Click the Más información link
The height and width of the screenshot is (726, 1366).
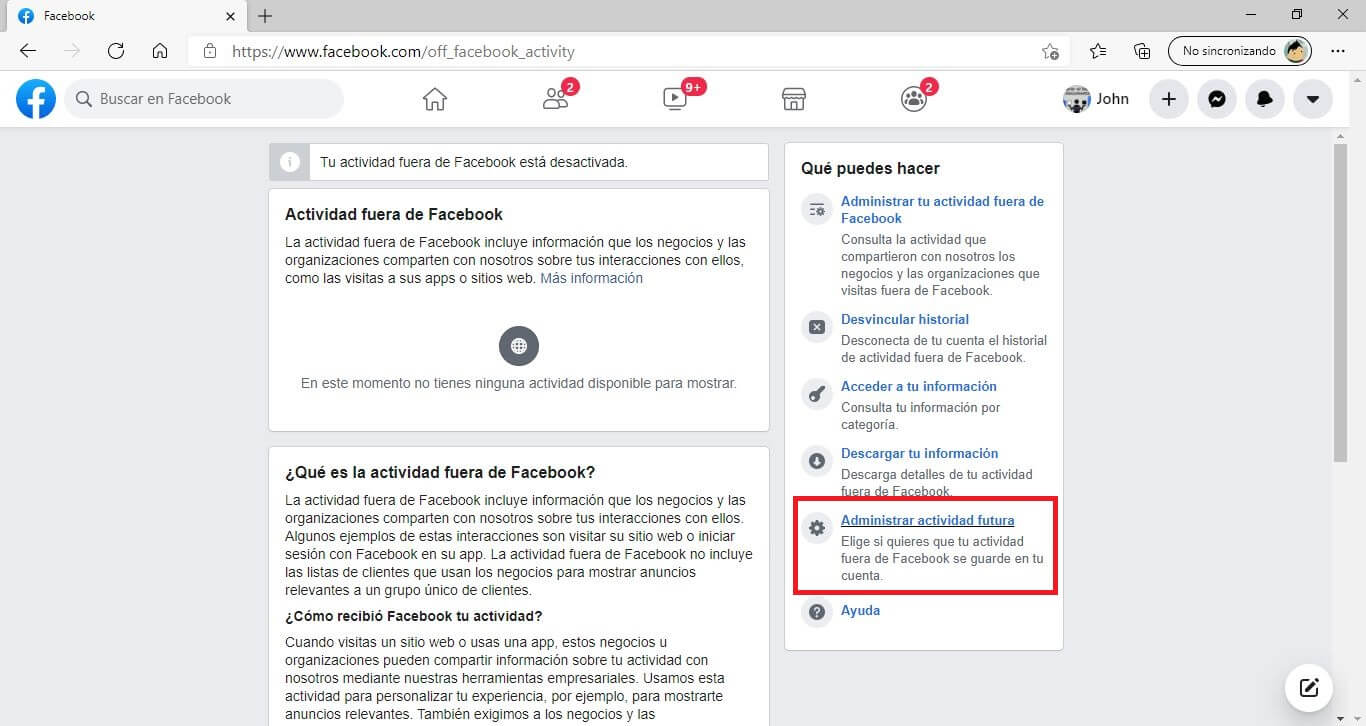pyautogui.click(x=592, y=278)
